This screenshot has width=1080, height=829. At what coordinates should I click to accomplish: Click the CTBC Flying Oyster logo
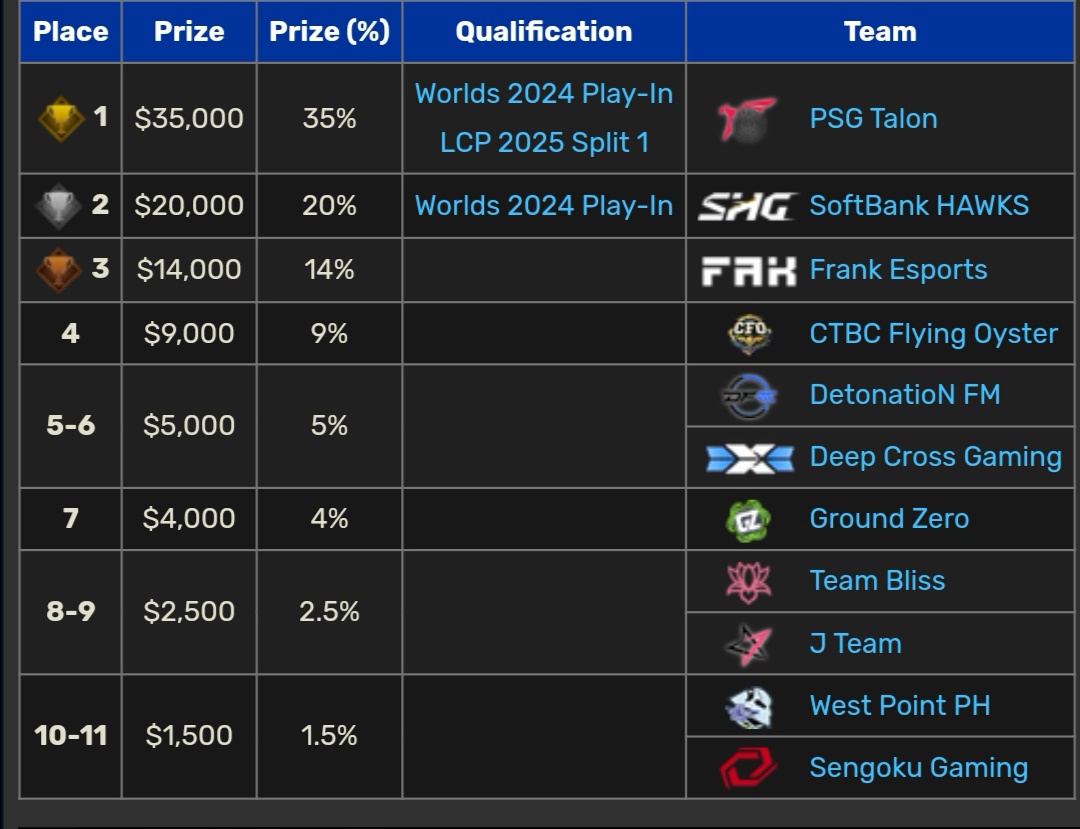coord(749,334)
